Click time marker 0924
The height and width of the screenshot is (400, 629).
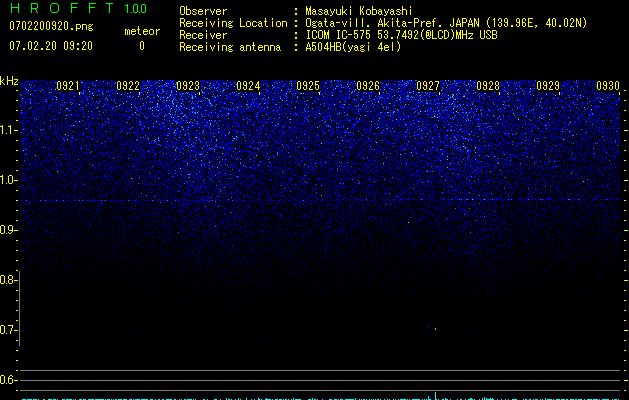248,86
